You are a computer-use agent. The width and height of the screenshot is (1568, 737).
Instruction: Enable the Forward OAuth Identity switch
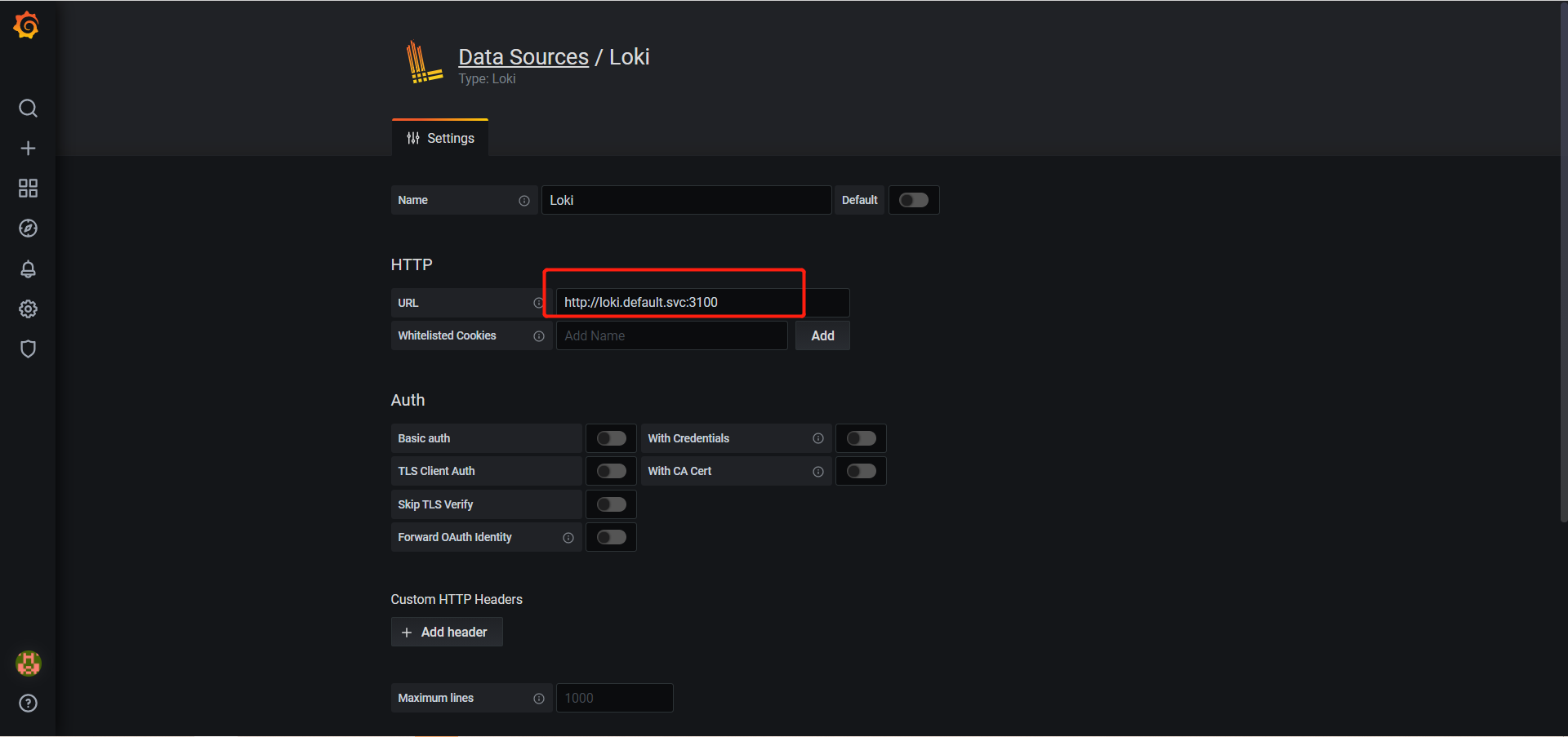(x=611, y=537)
